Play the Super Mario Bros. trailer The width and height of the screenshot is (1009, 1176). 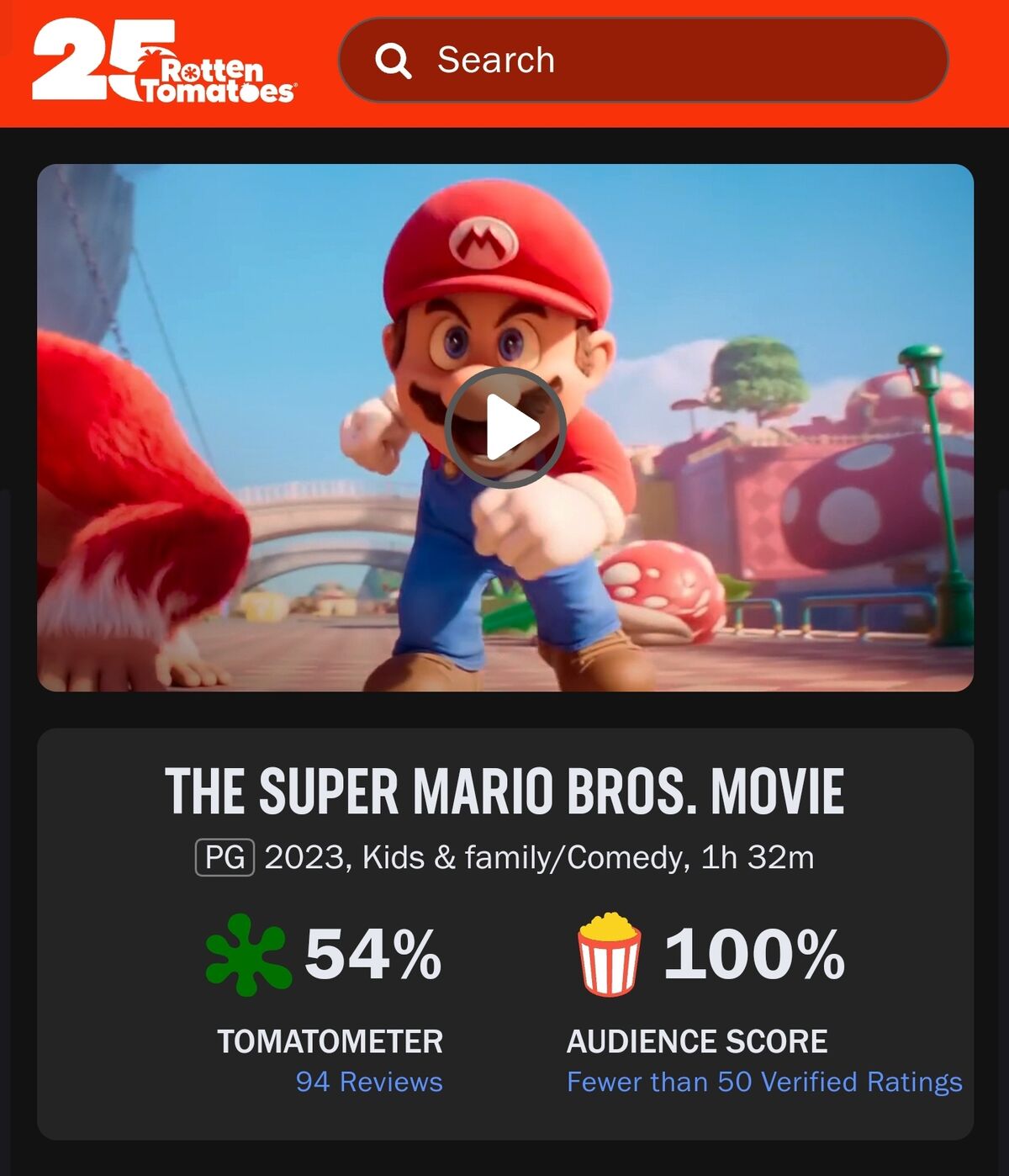(x=504, y=427)
